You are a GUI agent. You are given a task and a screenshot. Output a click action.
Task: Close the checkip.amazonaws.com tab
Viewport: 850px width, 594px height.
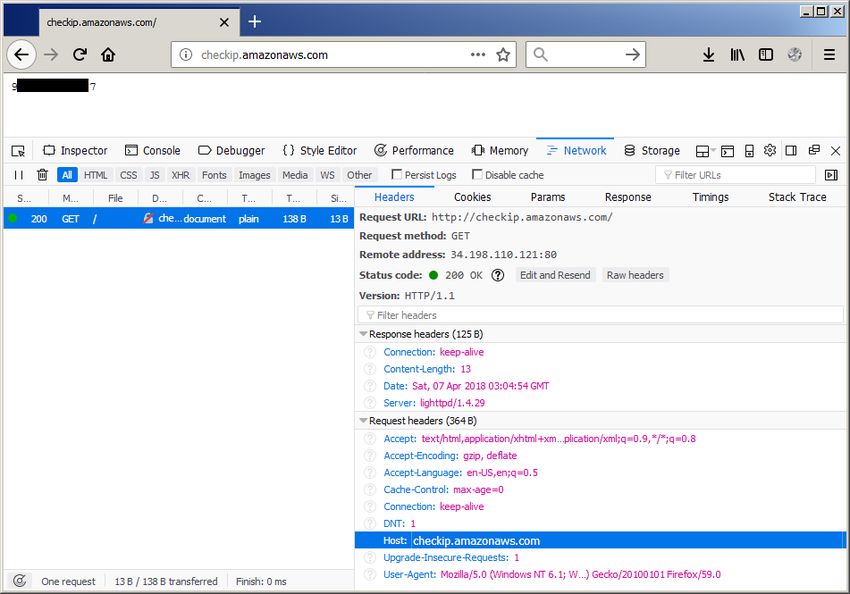pyautogui.click(x=224, y=22)
